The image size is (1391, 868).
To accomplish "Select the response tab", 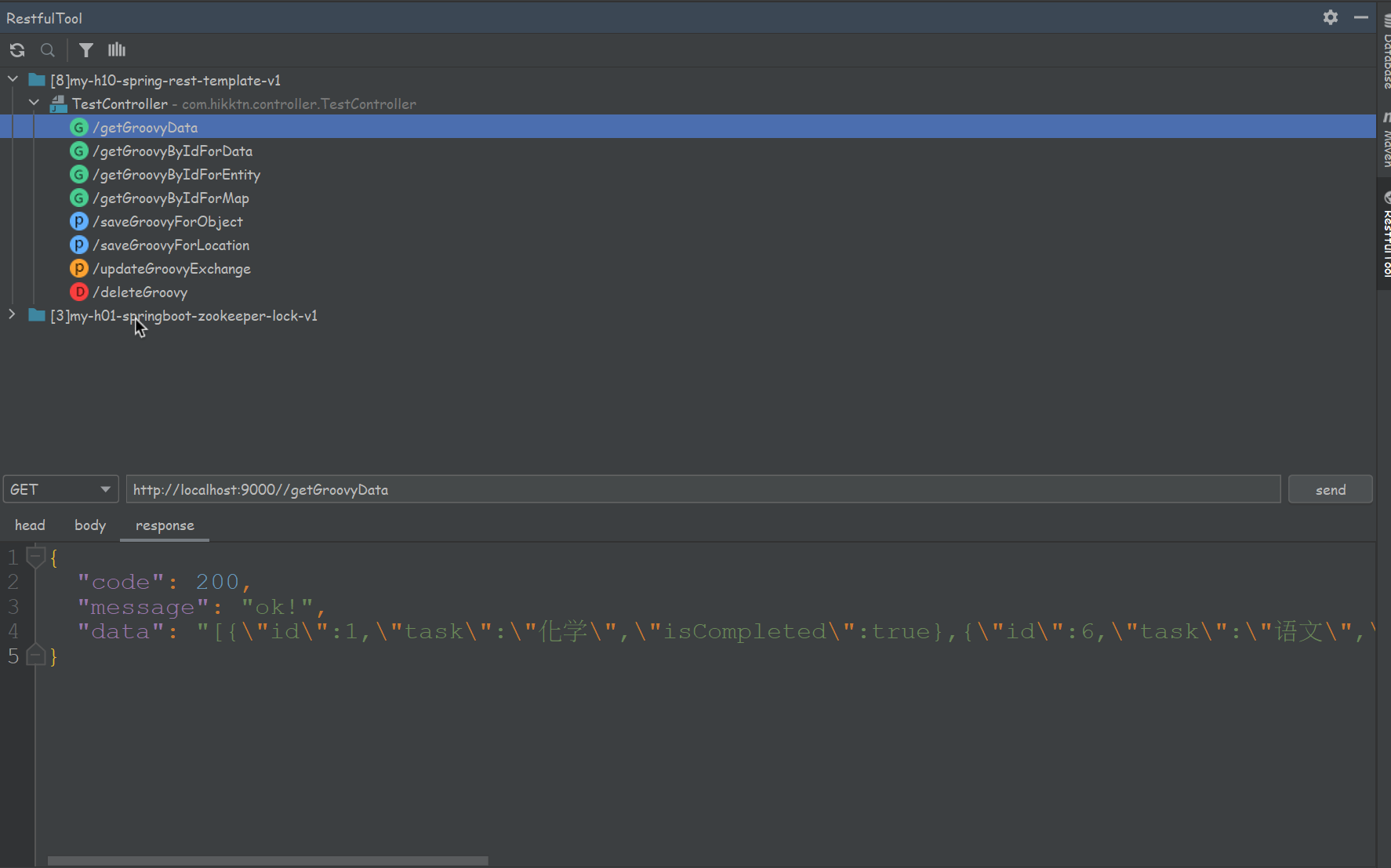I will [x=165, y=525].
